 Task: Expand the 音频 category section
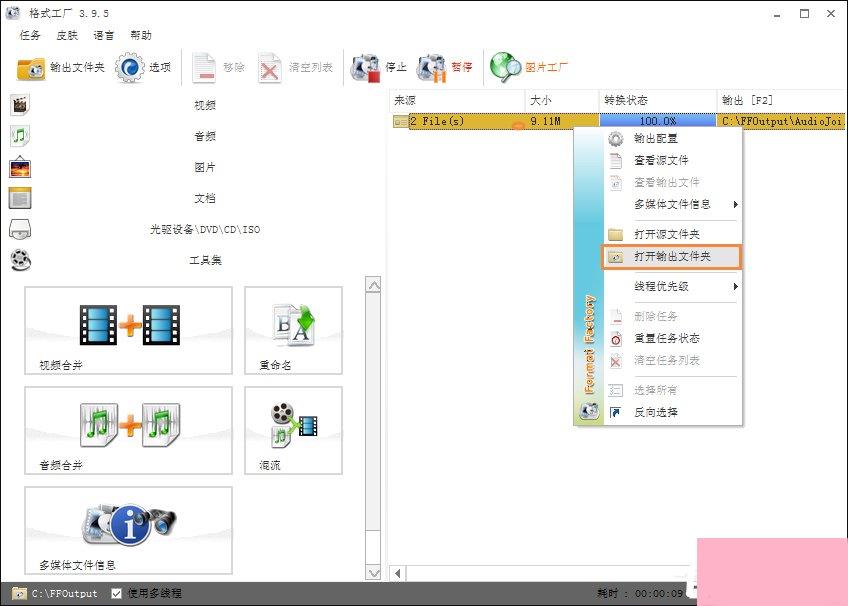pos(205,136)
